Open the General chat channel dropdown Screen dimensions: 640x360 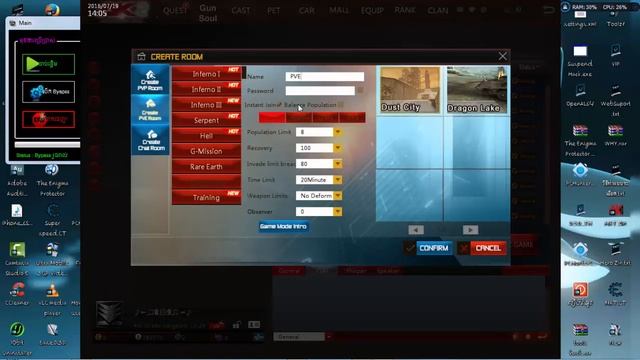pos(328,337)
